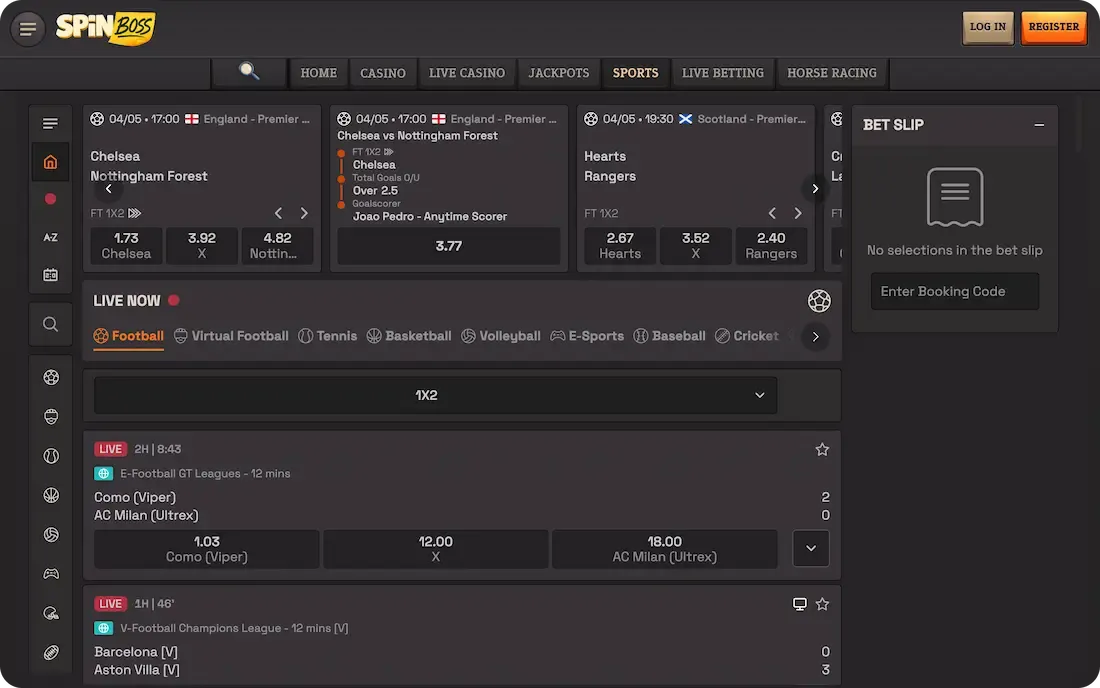The image size is (1100, 688).
Task: Open the Live Betting nav tab
Action: click(723, 73)
